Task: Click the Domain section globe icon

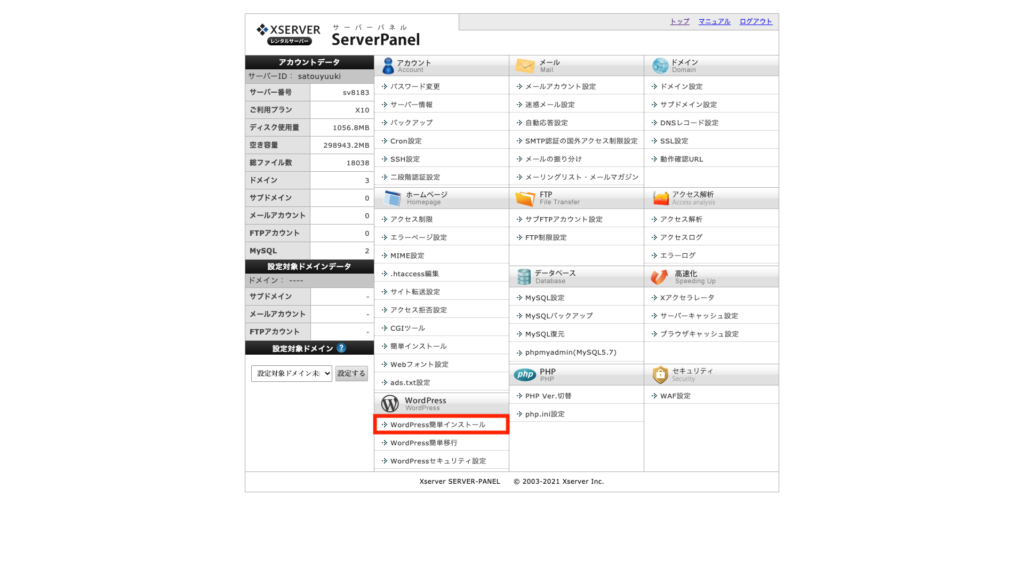Action: pyautogui.click(x=660, y=65)
